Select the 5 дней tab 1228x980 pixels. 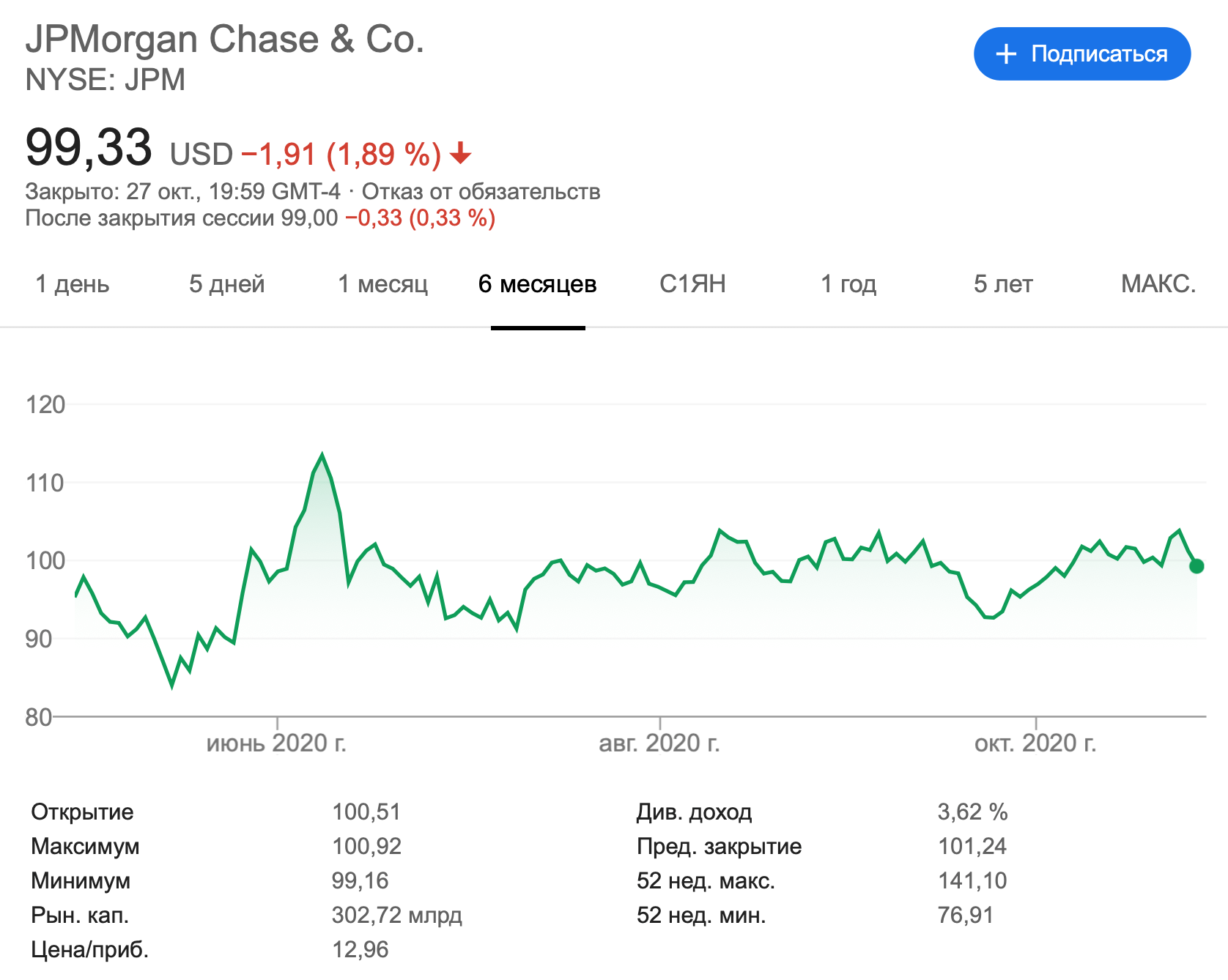[x=226, y=284]
